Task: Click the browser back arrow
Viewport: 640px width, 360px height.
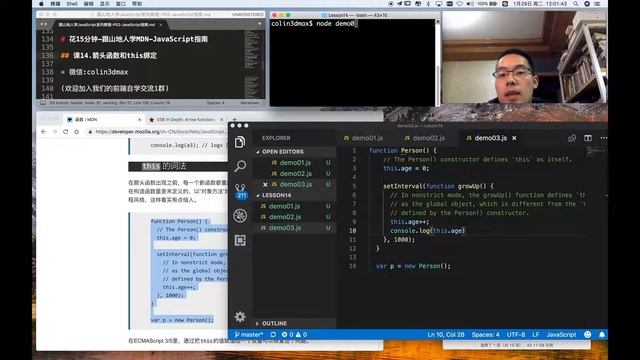Action: tap(44, 131)
